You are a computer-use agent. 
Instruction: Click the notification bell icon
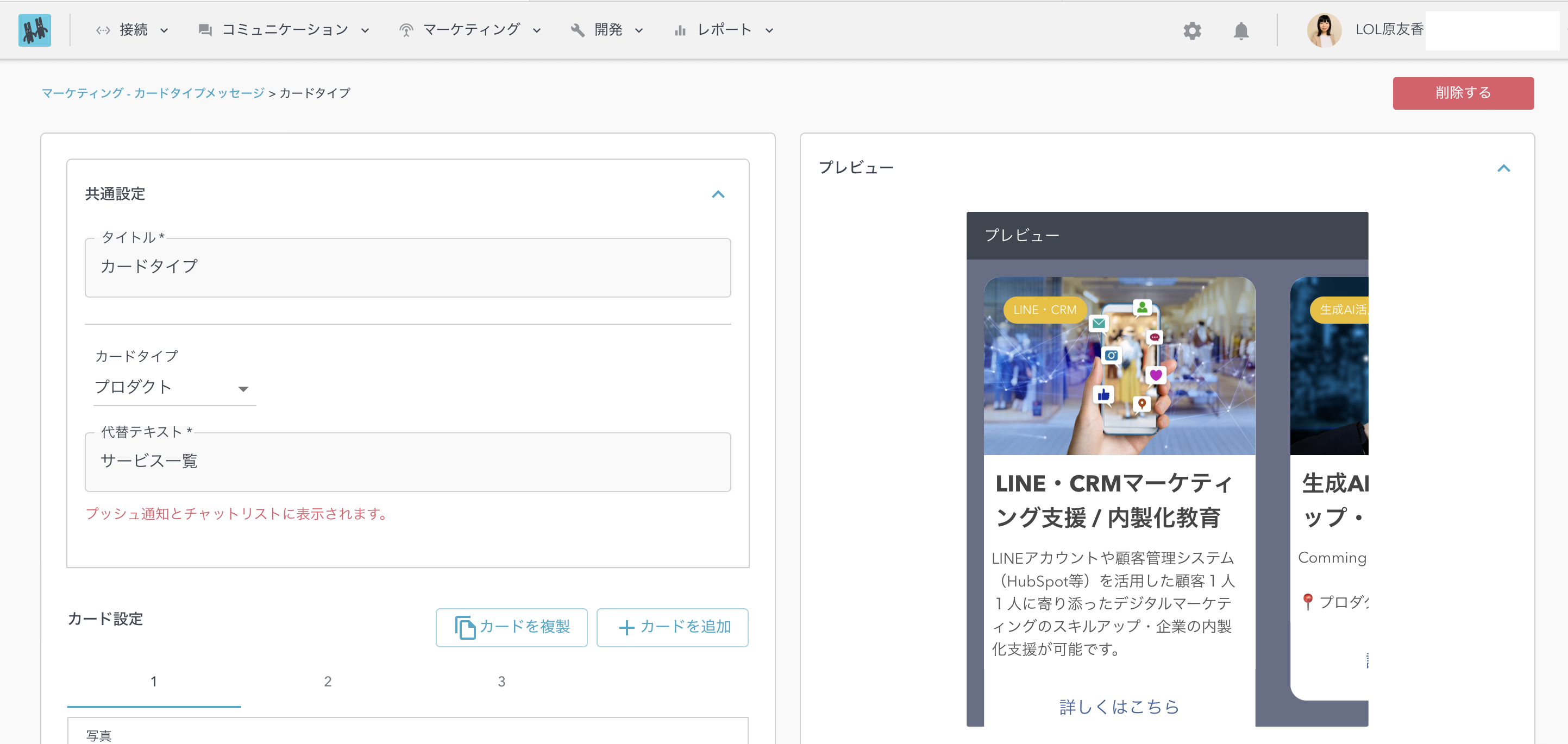1241,30
